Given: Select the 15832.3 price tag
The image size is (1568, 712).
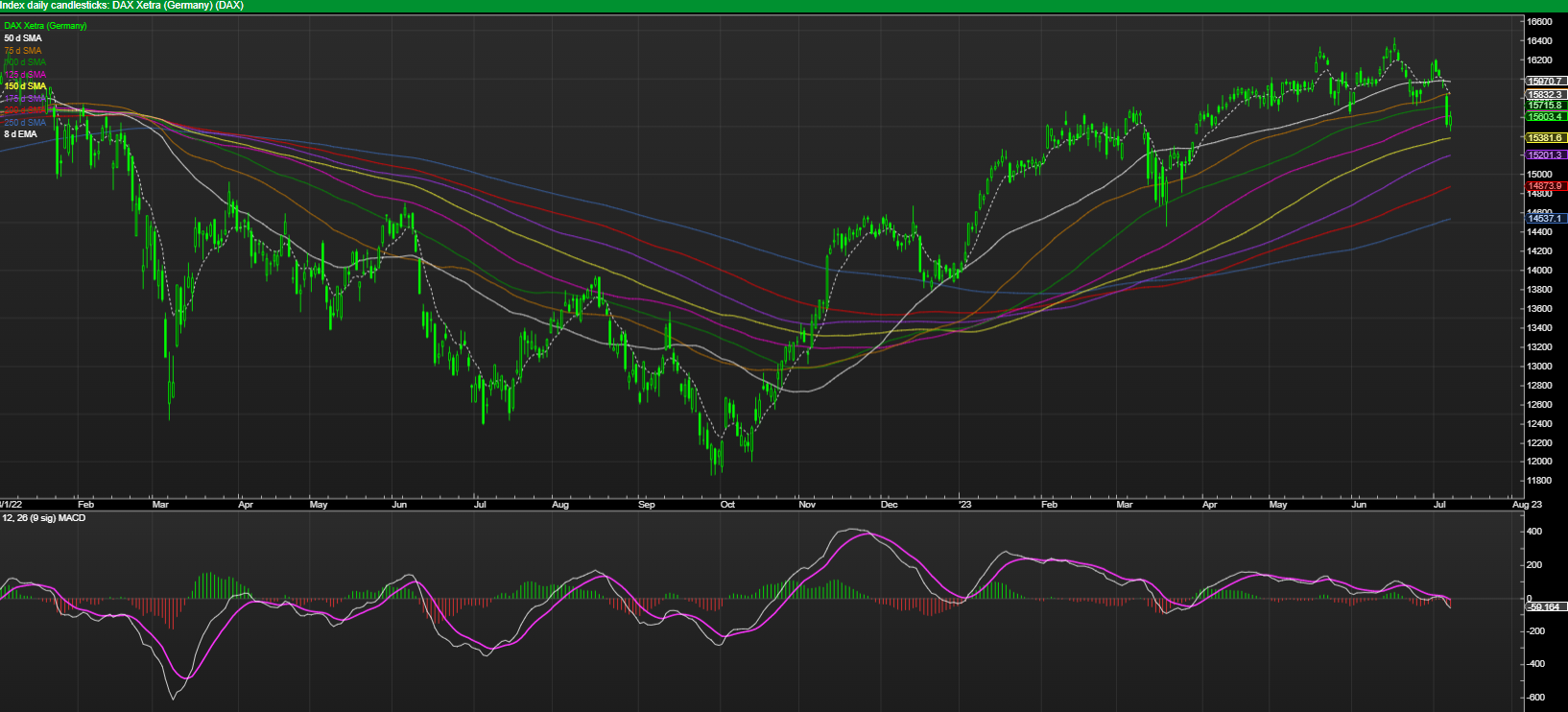Looking at the screenshot, I should click(1545, 95).
